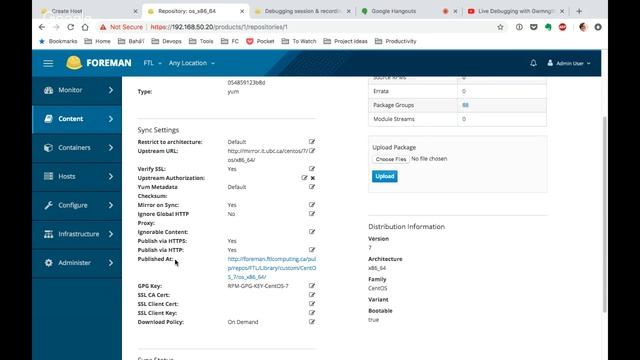Open the browser profile avatar
640x360 pixels.
pos(583,27)
